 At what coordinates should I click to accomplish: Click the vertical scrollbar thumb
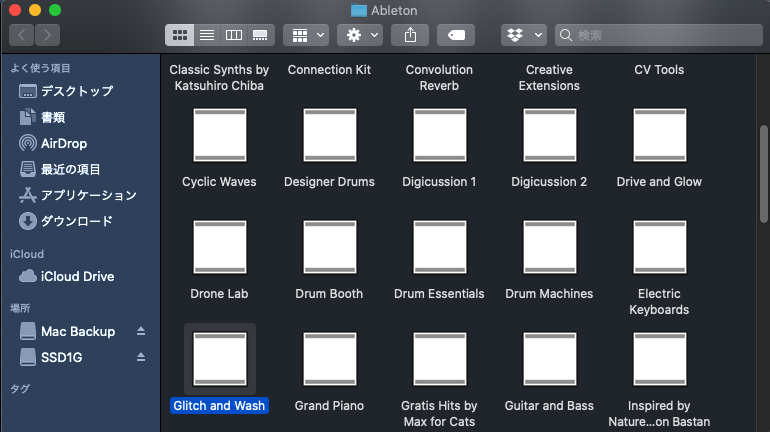tap(764, 174)
